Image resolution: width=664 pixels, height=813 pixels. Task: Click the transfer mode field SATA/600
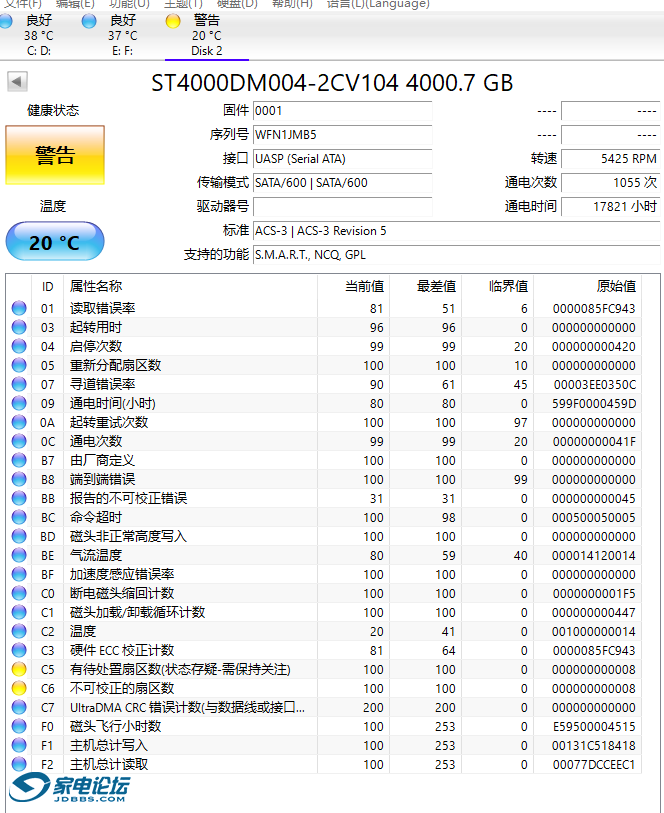(343, 183)
